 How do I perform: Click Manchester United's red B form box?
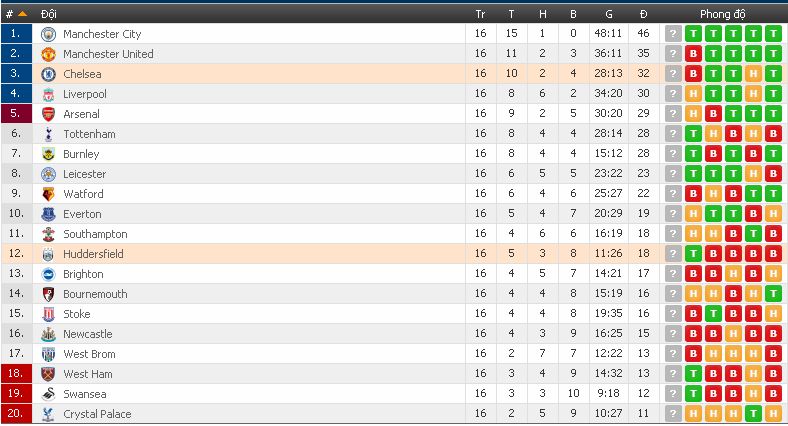693,54
